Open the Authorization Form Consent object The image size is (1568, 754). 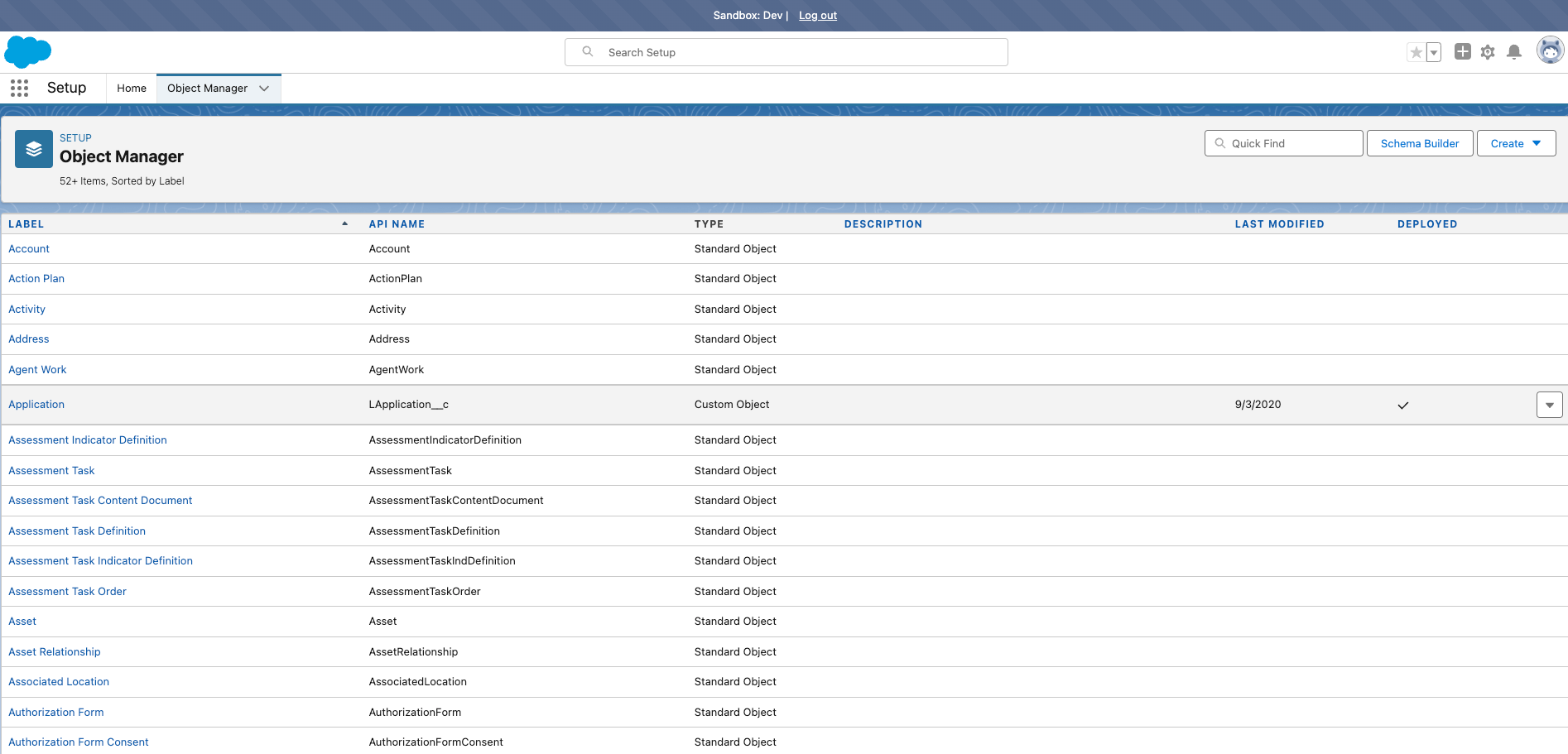tap(79, 742)
